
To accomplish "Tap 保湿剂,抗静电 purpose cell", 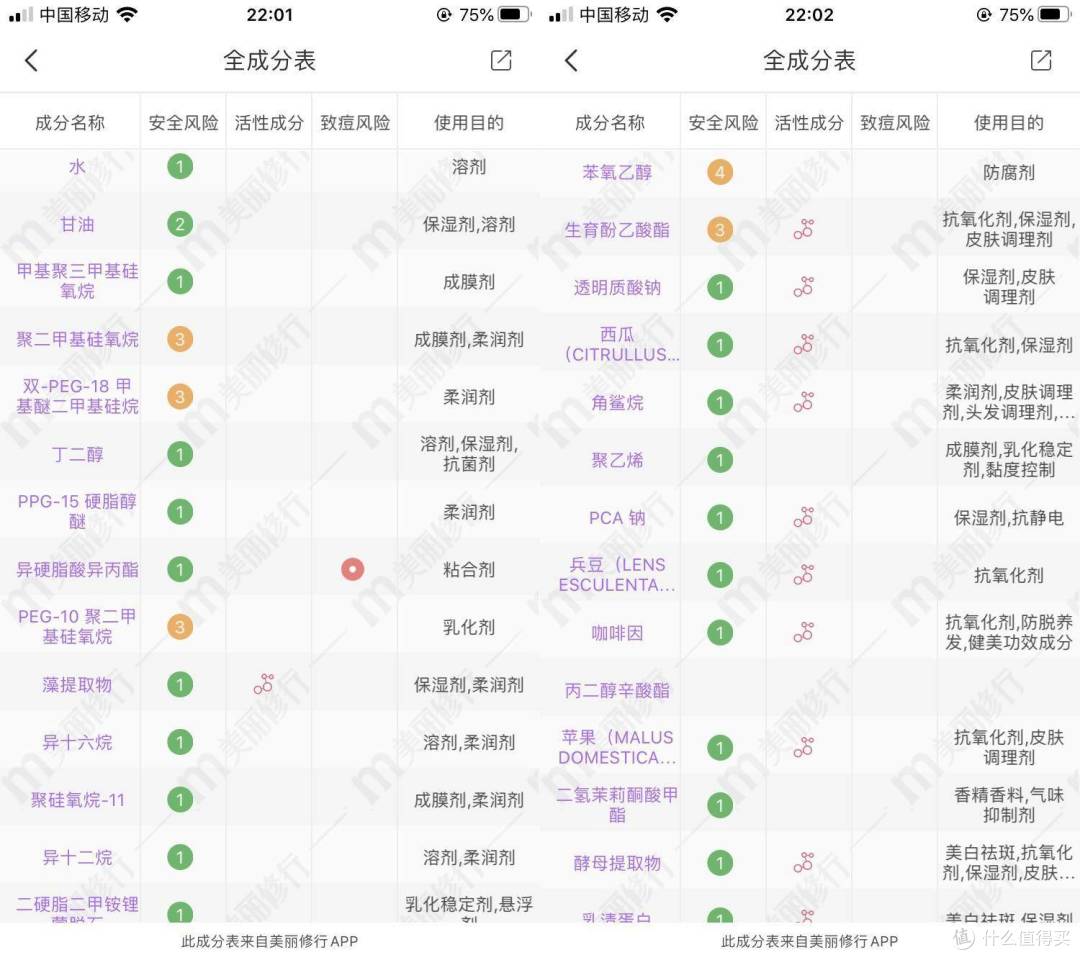I will (1008, 517).
